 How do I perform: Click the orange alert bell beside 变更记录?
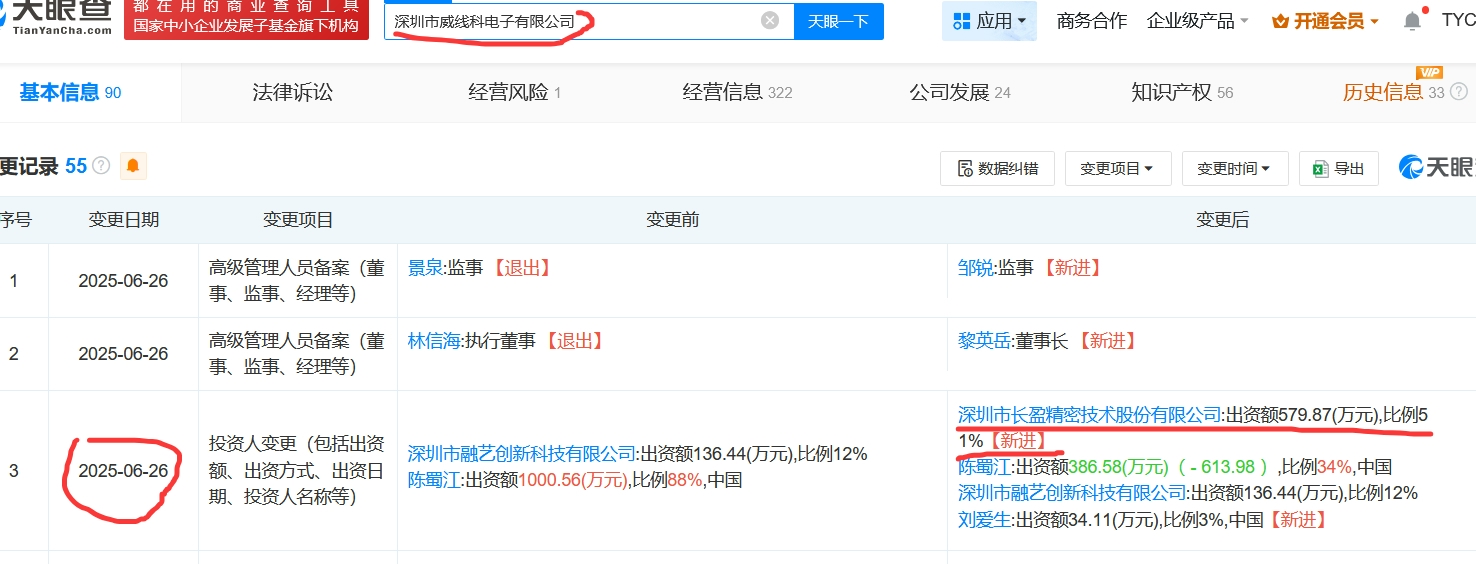[x=133, y=166]
